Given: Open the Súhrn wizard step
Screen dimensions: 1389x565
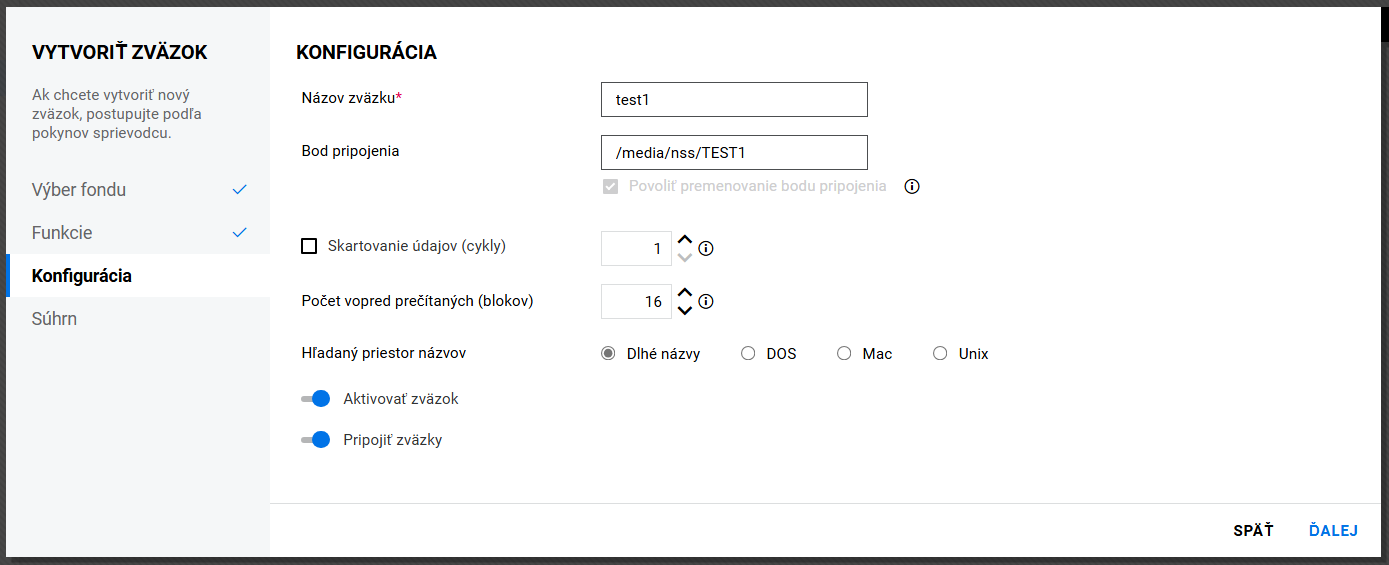Looking at the screenshot, I should [x=55, y=319].
